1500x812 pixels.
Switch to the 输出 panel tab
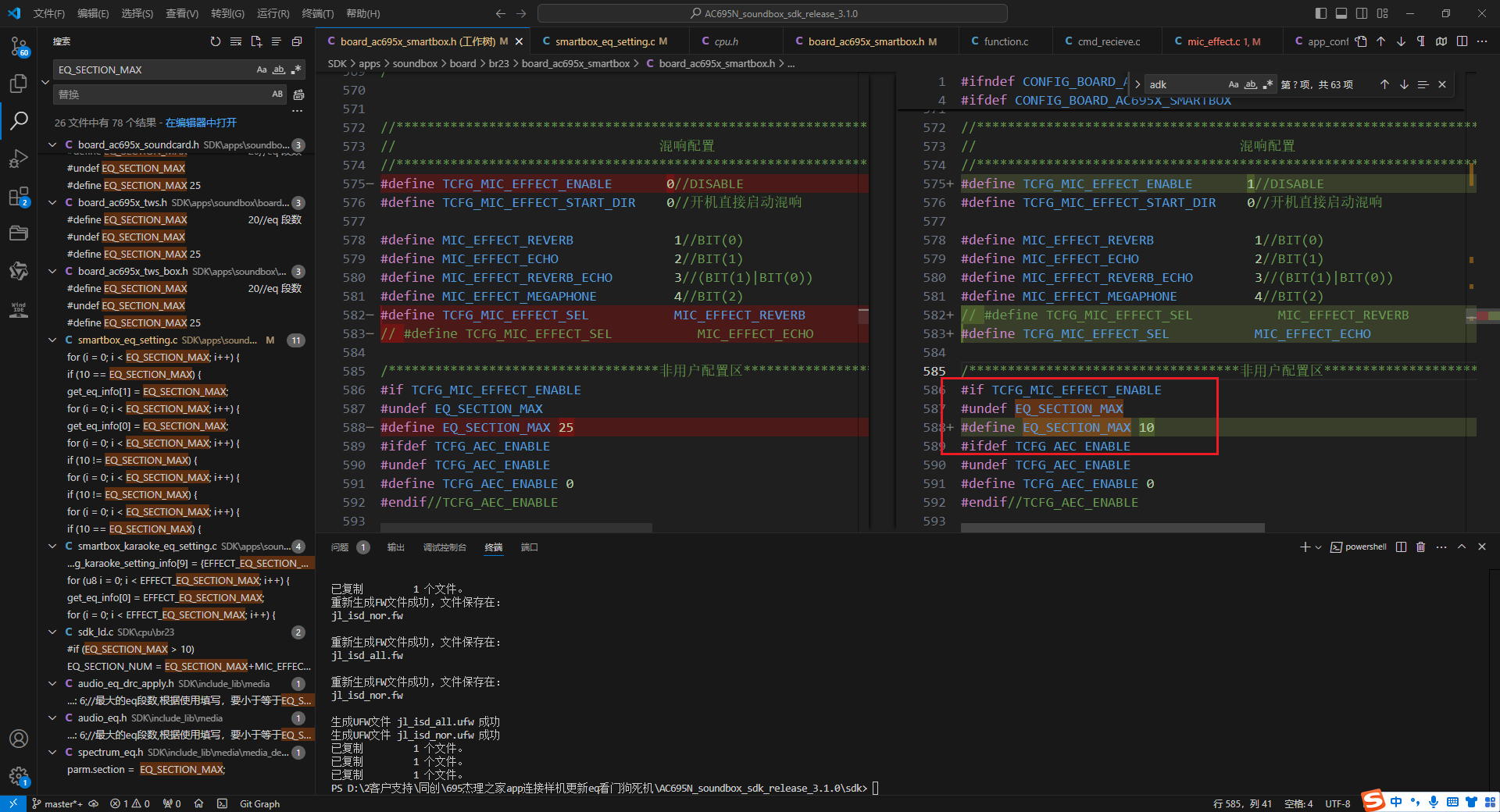tap(396, 547)
